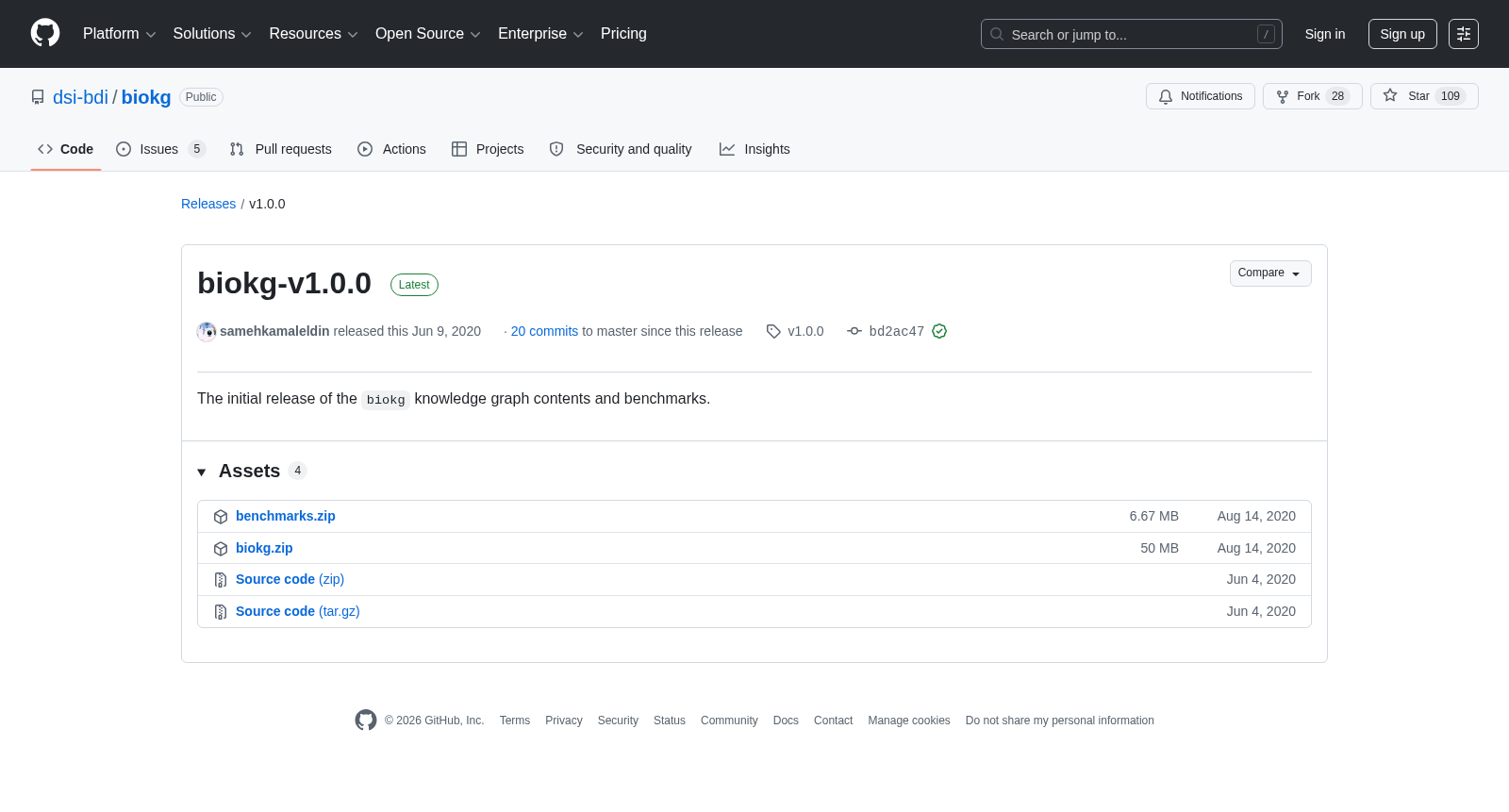Open the Security footer link
The width and height of the screenshot is (1509, 812).
point(618,721)
